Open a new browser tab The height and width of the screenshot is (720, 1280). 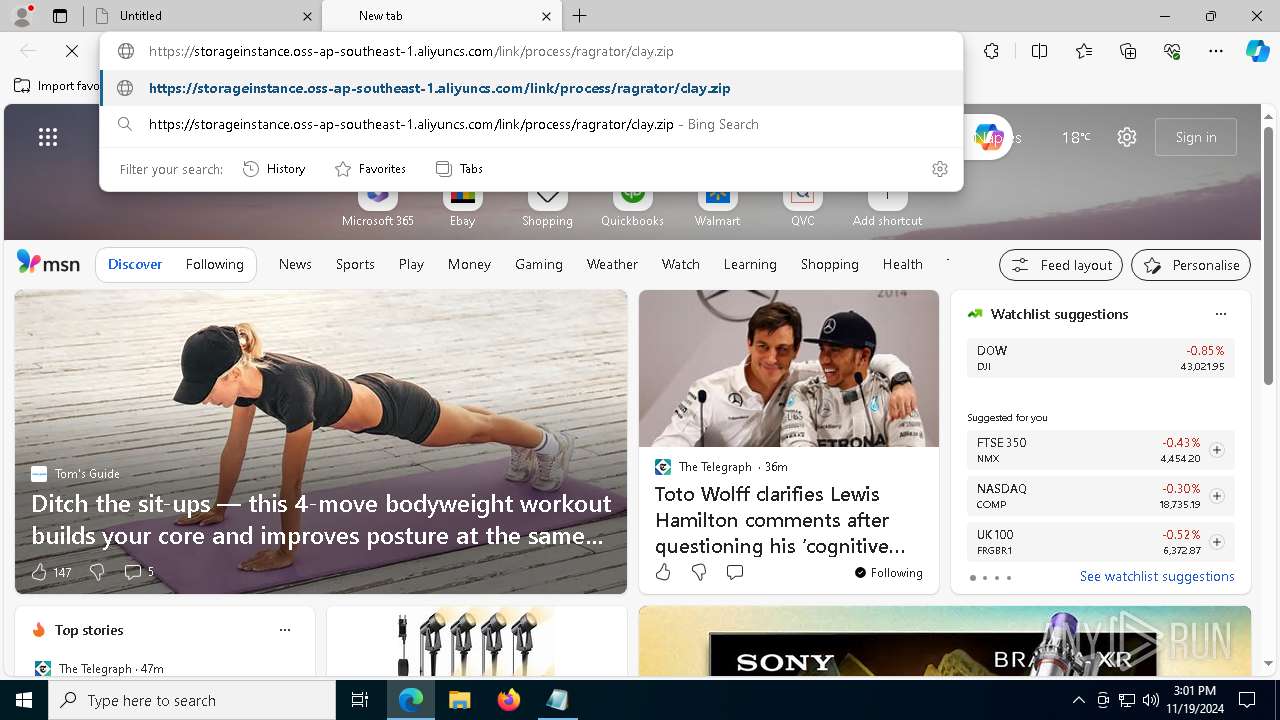coord(580,16)
